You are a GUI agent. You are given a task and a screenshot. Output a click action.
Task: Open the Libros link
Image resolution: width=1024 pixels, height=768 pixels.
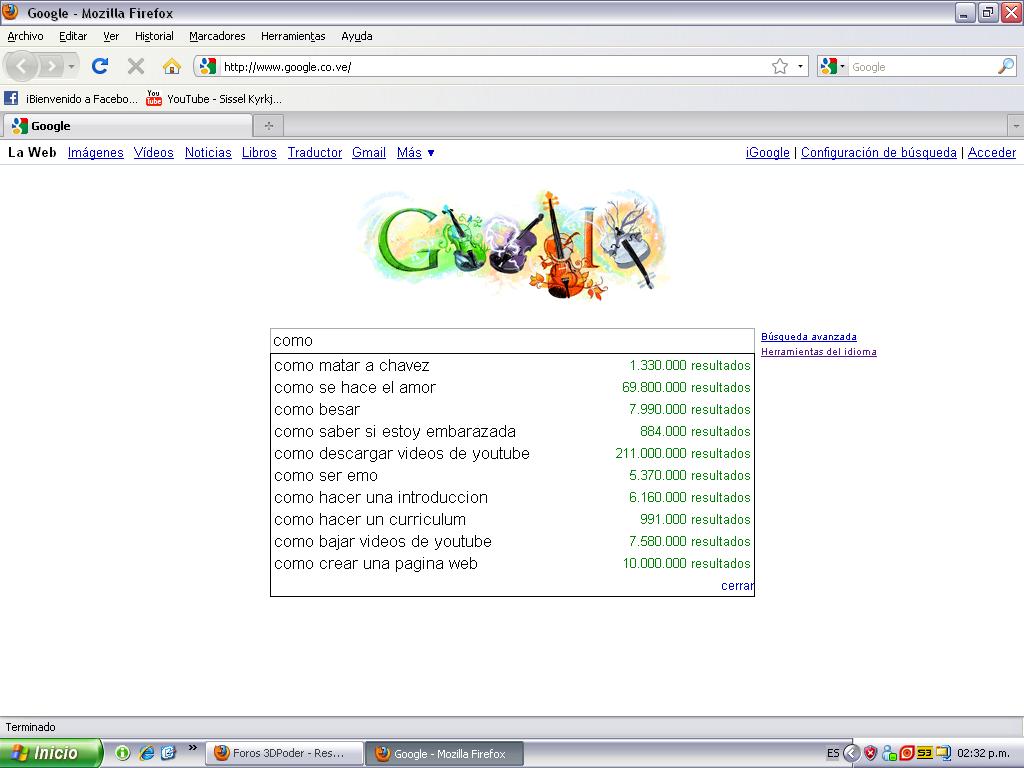point(259,152)
